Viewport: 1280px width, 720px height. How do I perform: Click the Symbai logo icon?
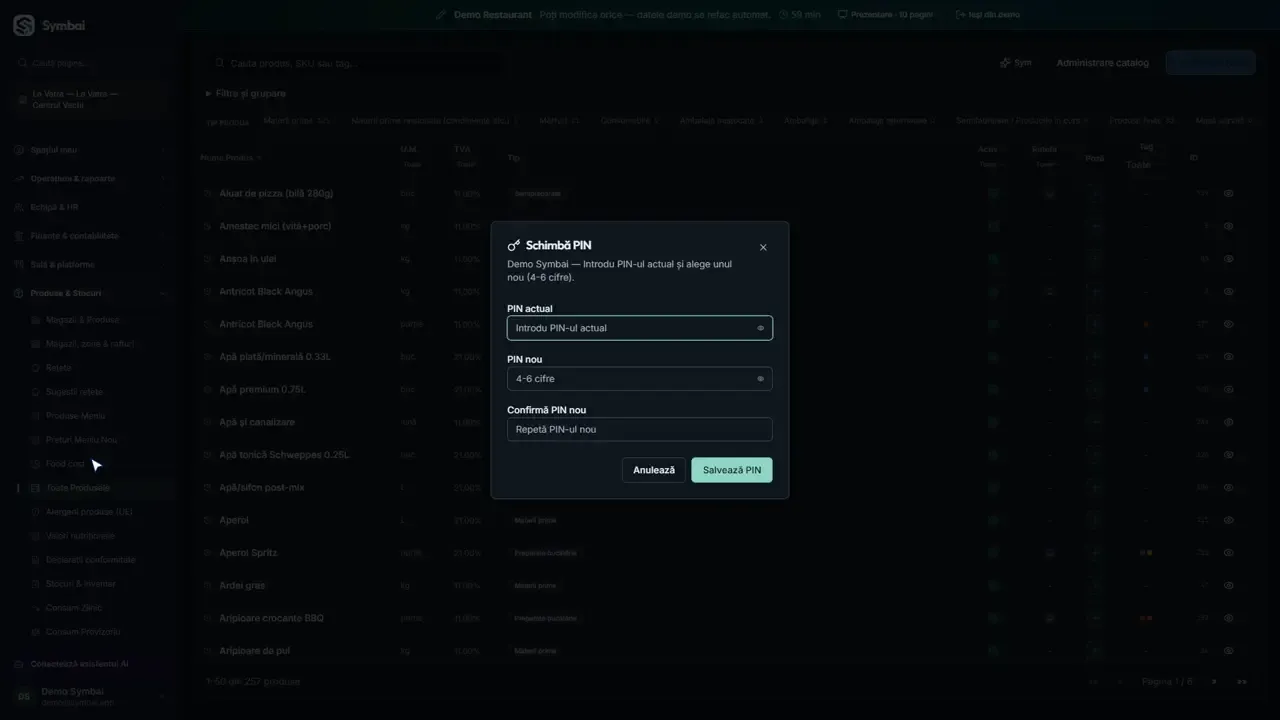pyautogui.click(x=23, y=26)
